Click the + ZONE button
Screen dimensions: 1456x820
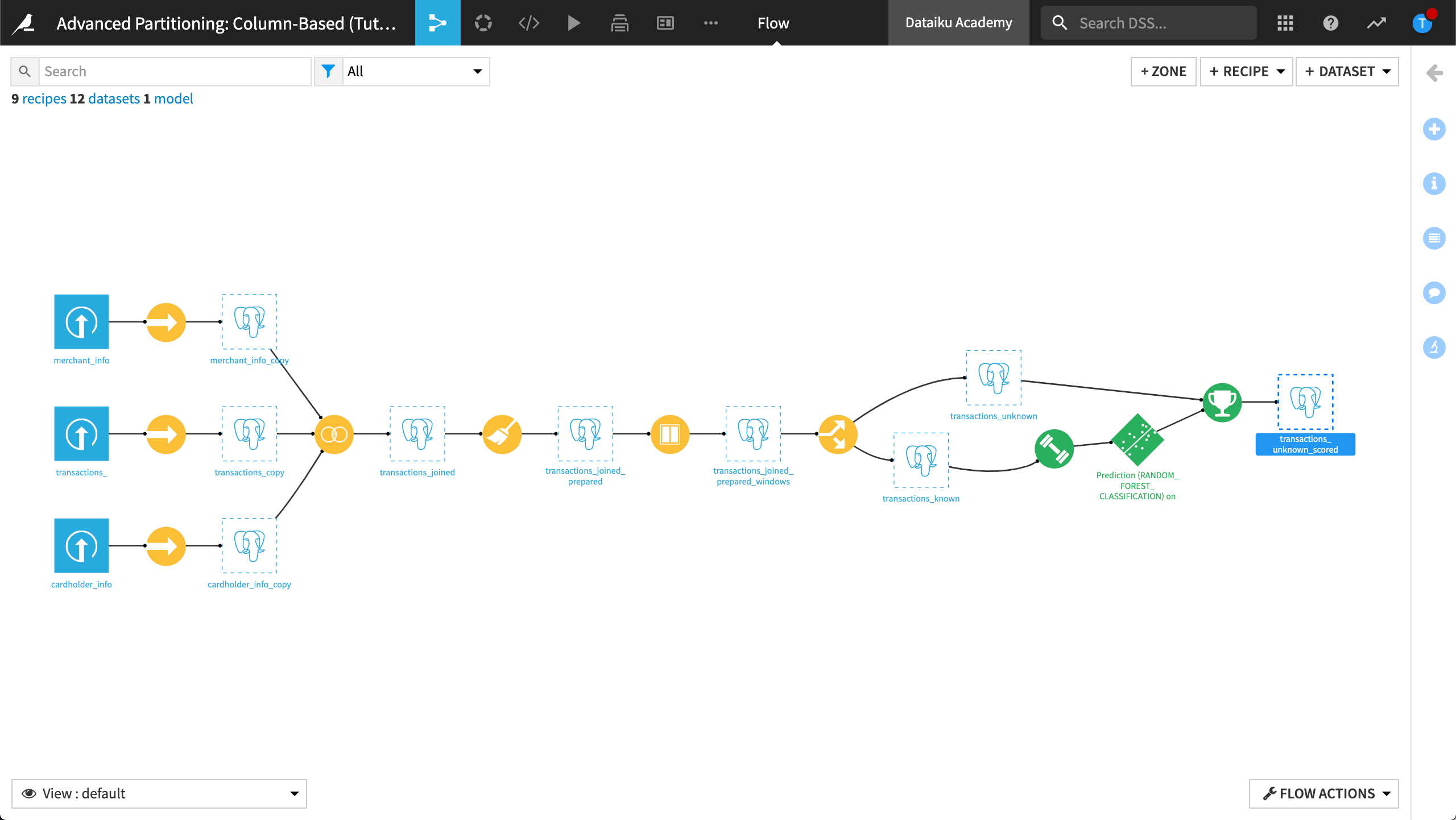coord(1163,71)
